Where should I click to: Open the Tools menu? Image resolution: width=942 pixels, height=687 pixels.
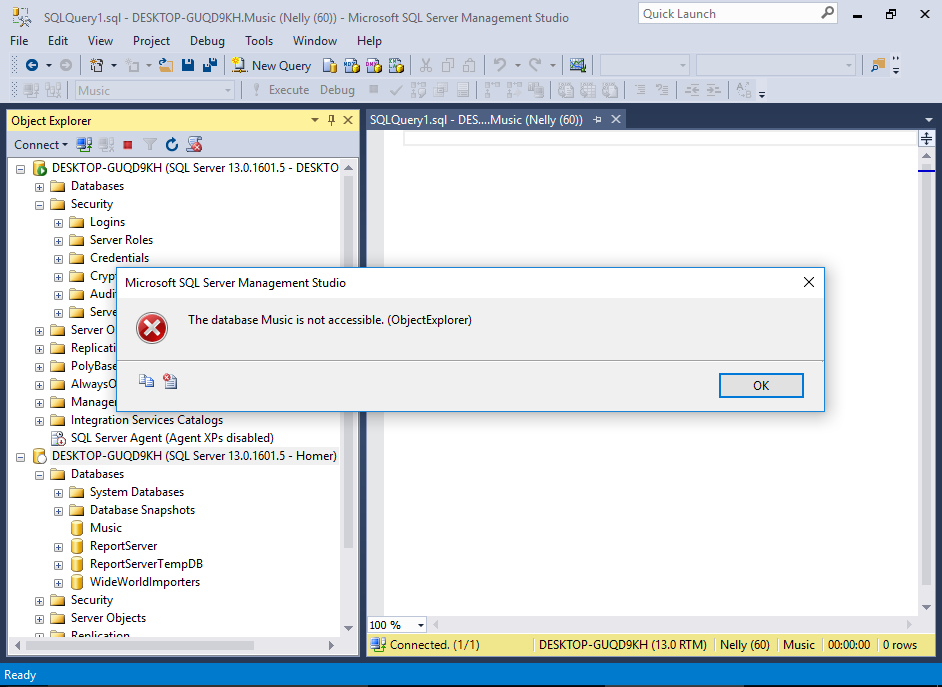259,41
